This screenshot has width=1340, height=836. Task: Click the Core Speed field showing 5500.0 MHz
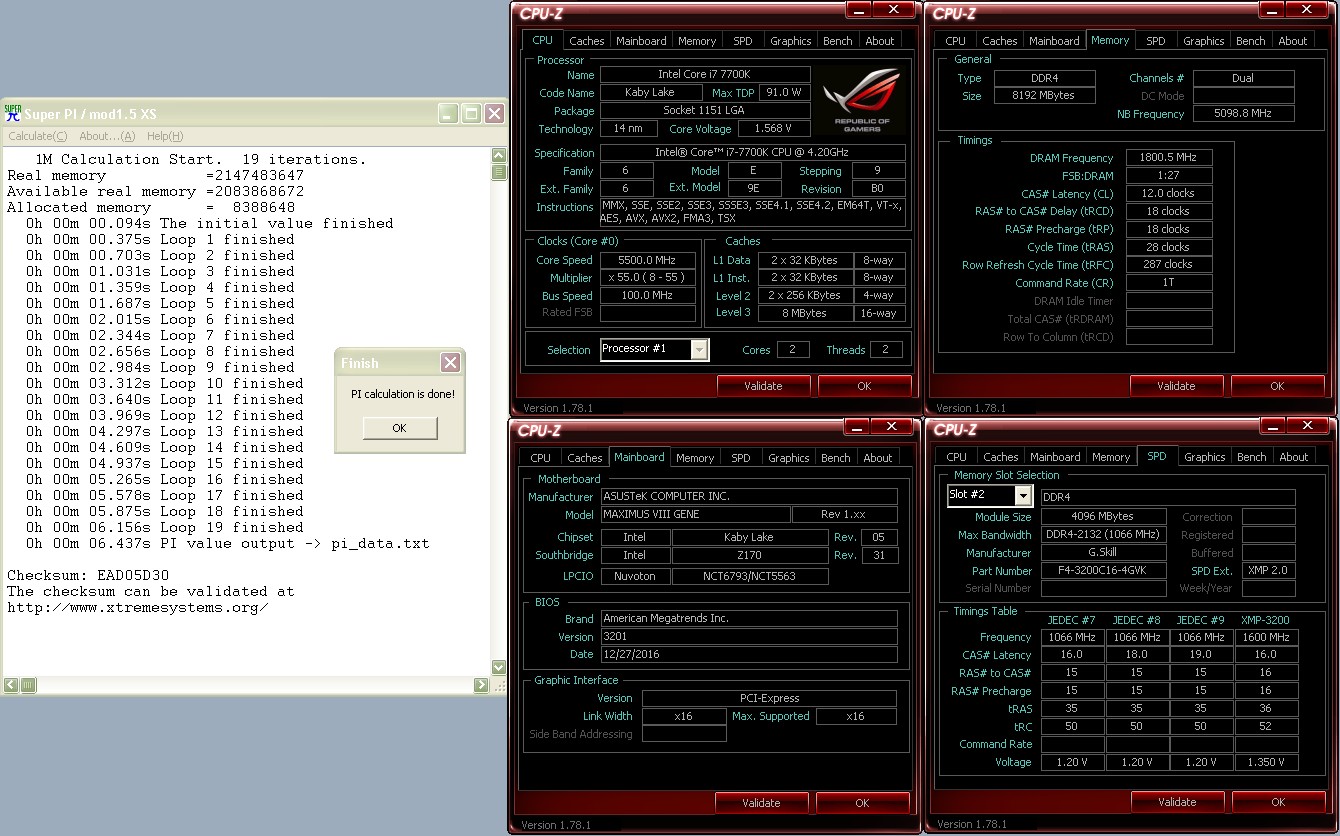pos(647,260)
